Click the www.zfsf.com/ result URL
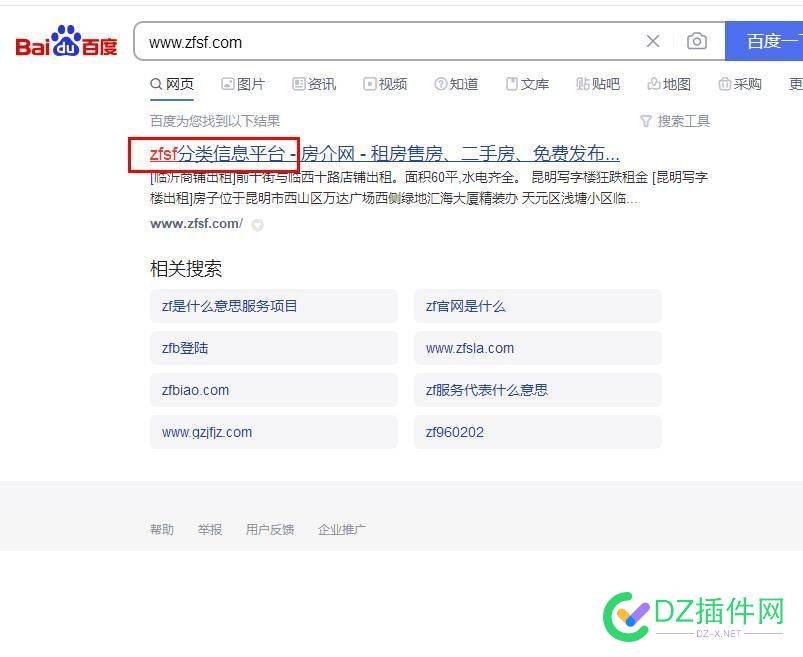Viewport: 803px width, 657px height. (x=197, y=224)
